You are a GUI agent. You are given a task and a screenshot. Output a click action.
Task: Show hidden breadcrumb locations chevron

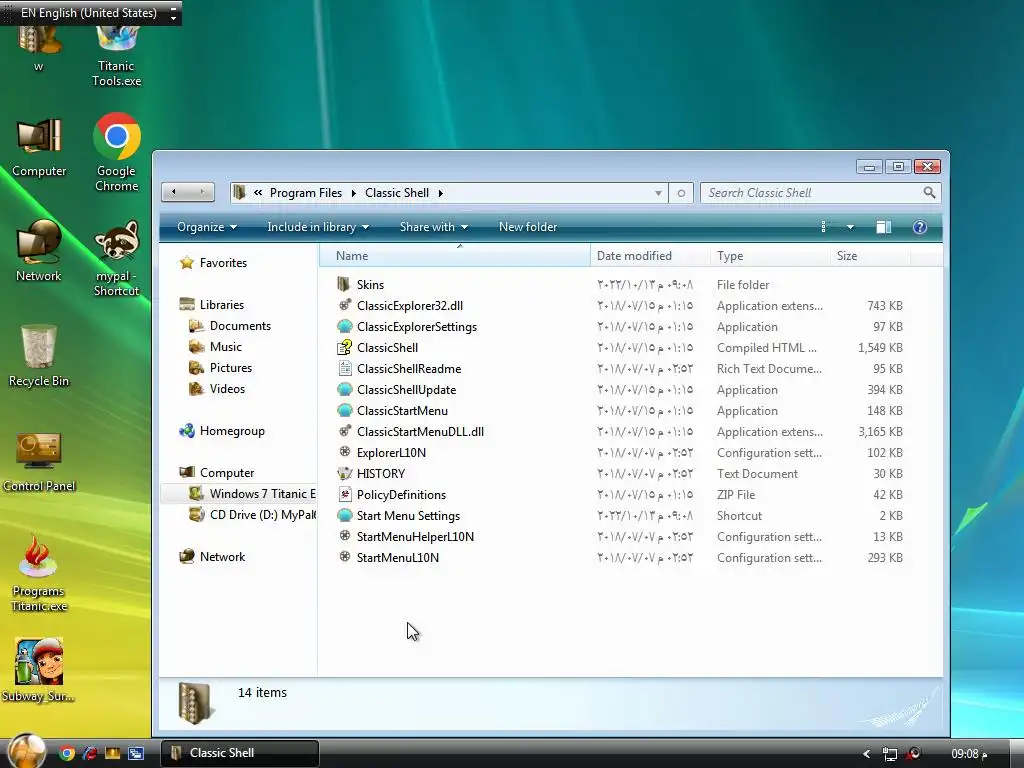[x=258, y=193]
